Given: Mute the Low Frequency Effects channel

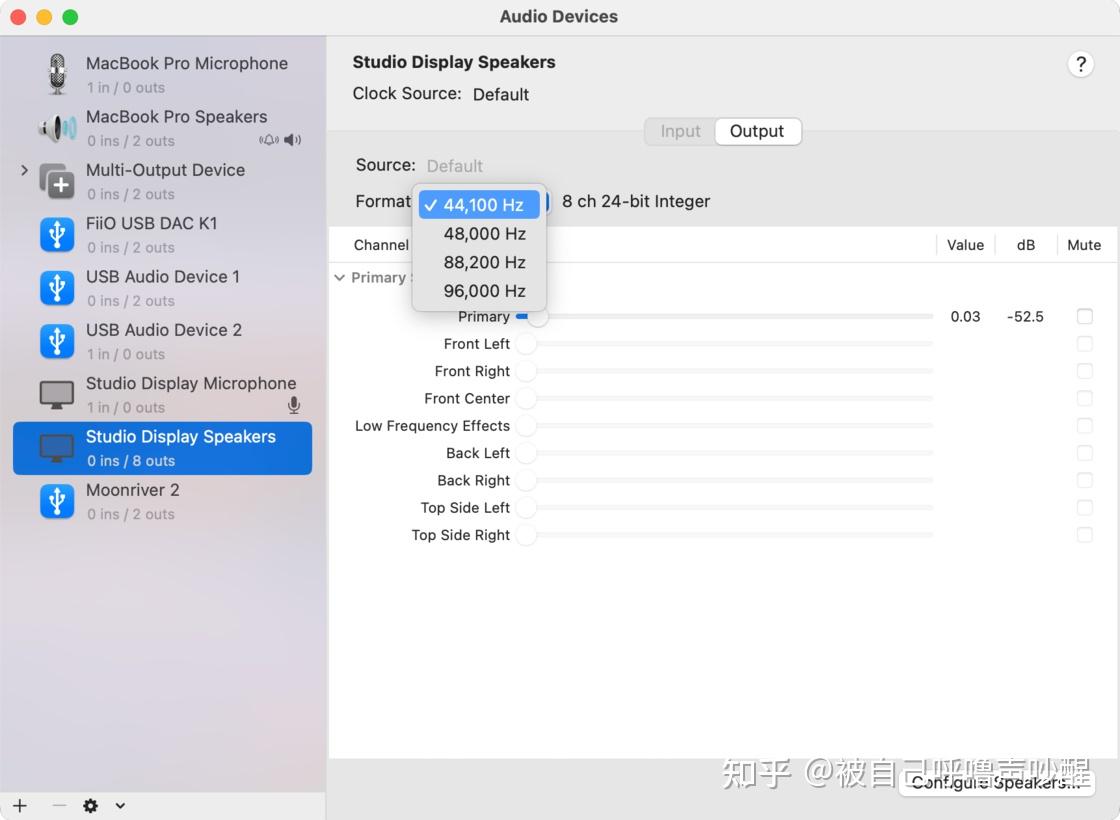Looking at the screenshot, I should [1085, 425].
